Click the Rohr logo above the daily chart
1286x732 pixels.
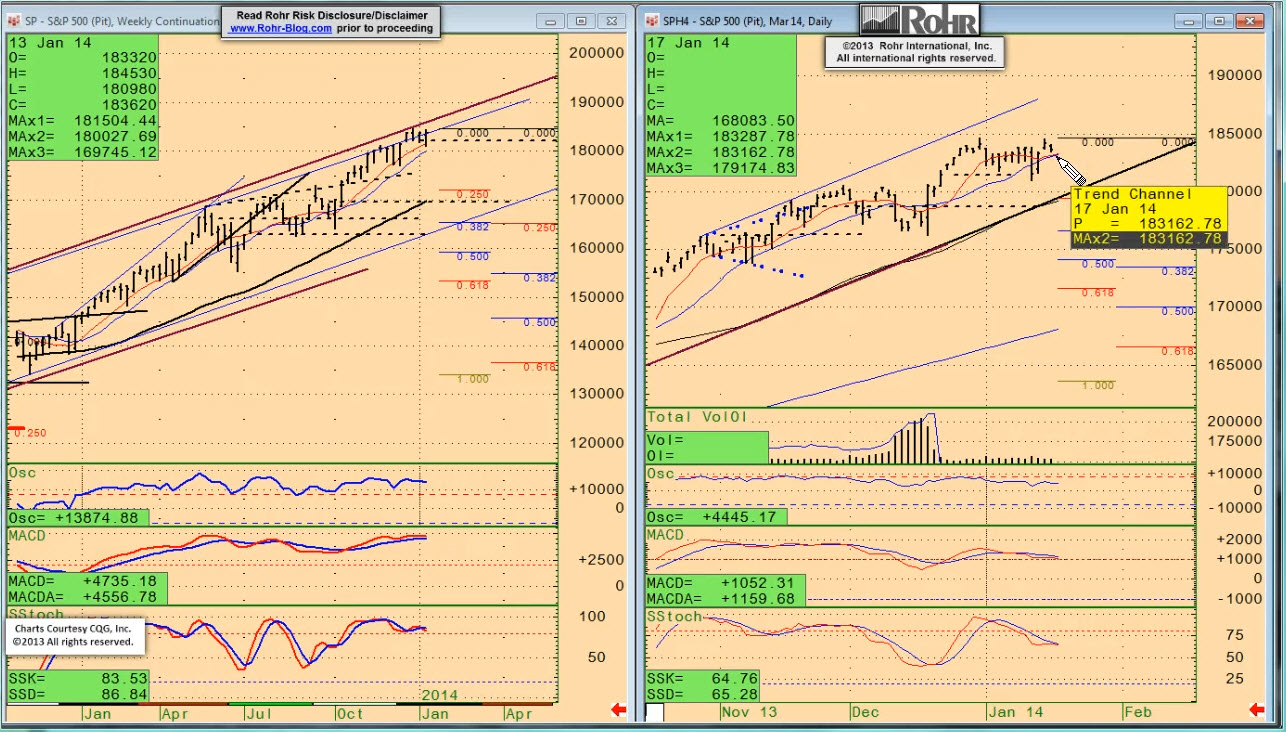click(x=920, y=19)
